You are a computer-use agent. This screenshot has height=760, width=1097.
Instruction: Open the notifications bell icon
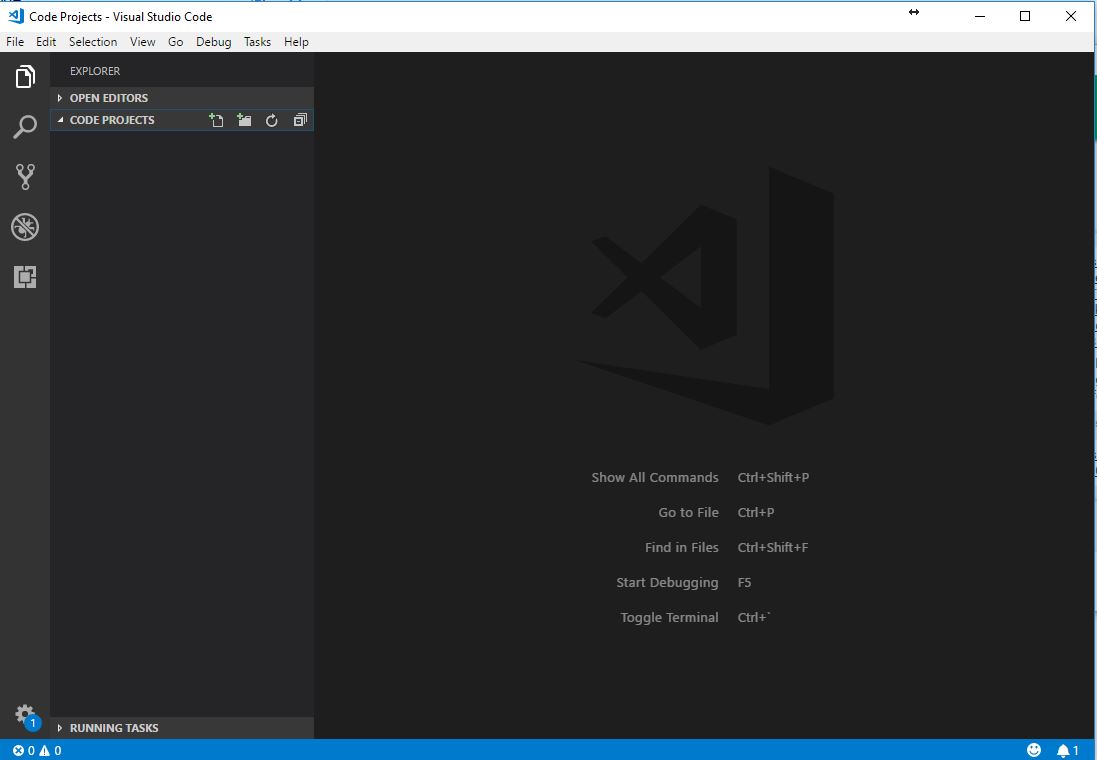[1068, 750]
